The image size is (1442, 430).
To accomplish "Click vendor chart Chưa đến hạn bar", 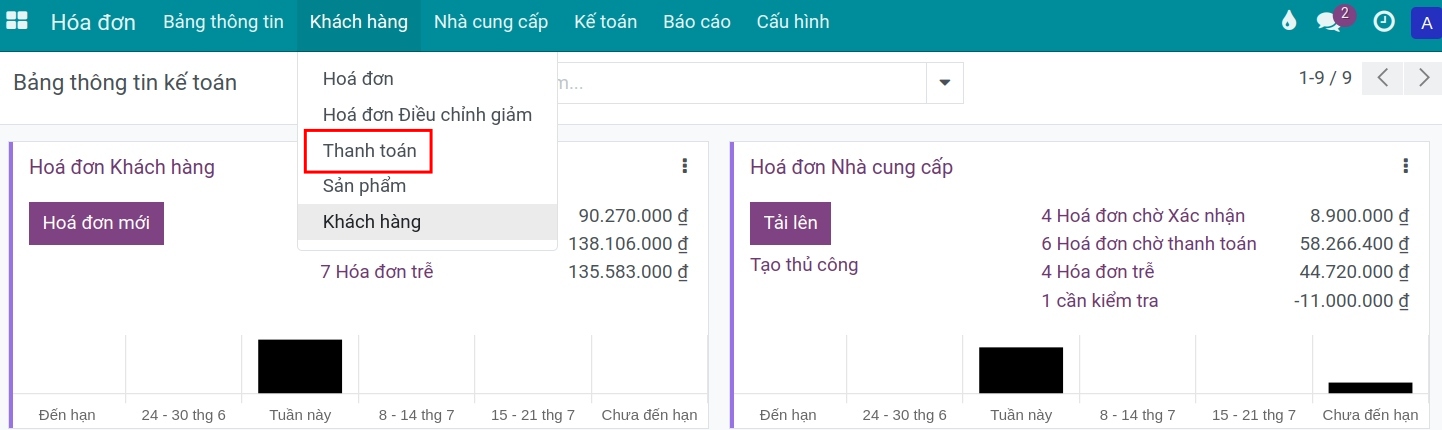I will (x=1370, y=388).
